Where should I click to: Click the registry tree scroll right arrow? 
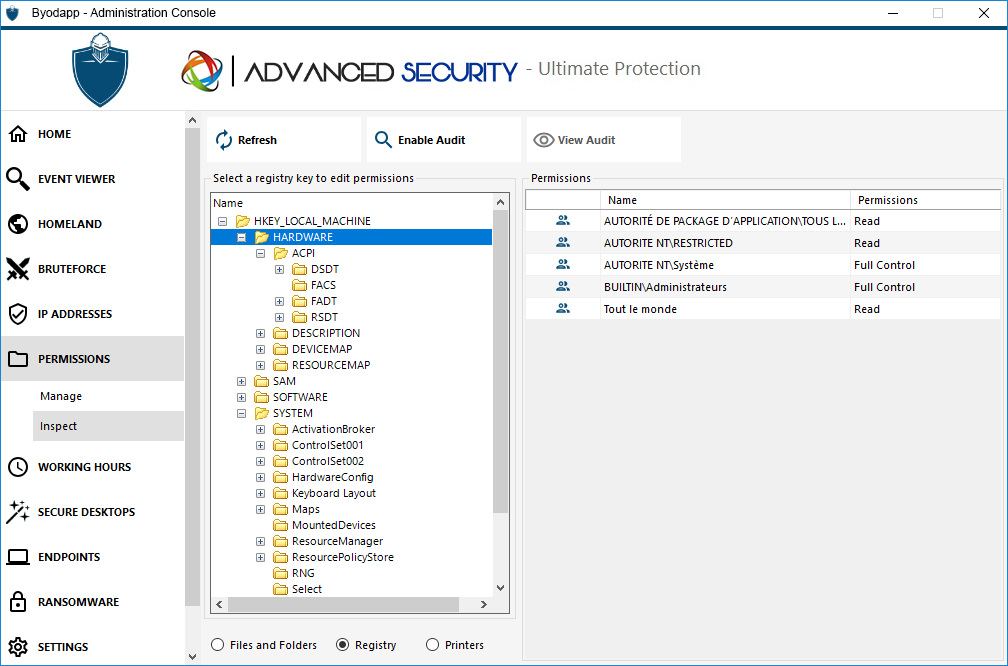[484, 604]
